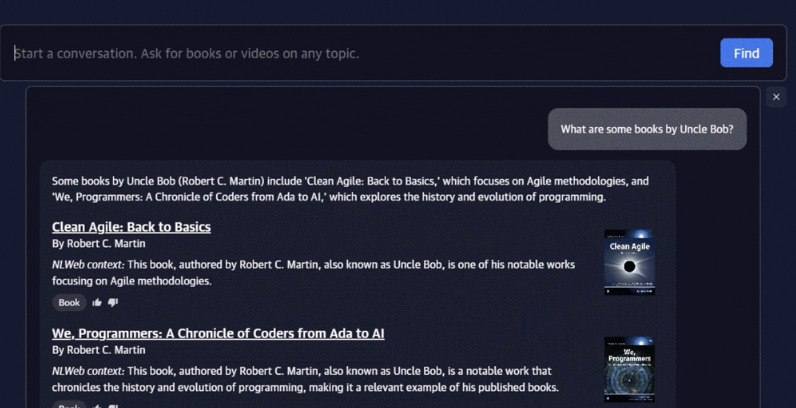Open 'We, Programmers' book title link
Image resolution: width=796 pixels, height=408 pixels.
218,333
